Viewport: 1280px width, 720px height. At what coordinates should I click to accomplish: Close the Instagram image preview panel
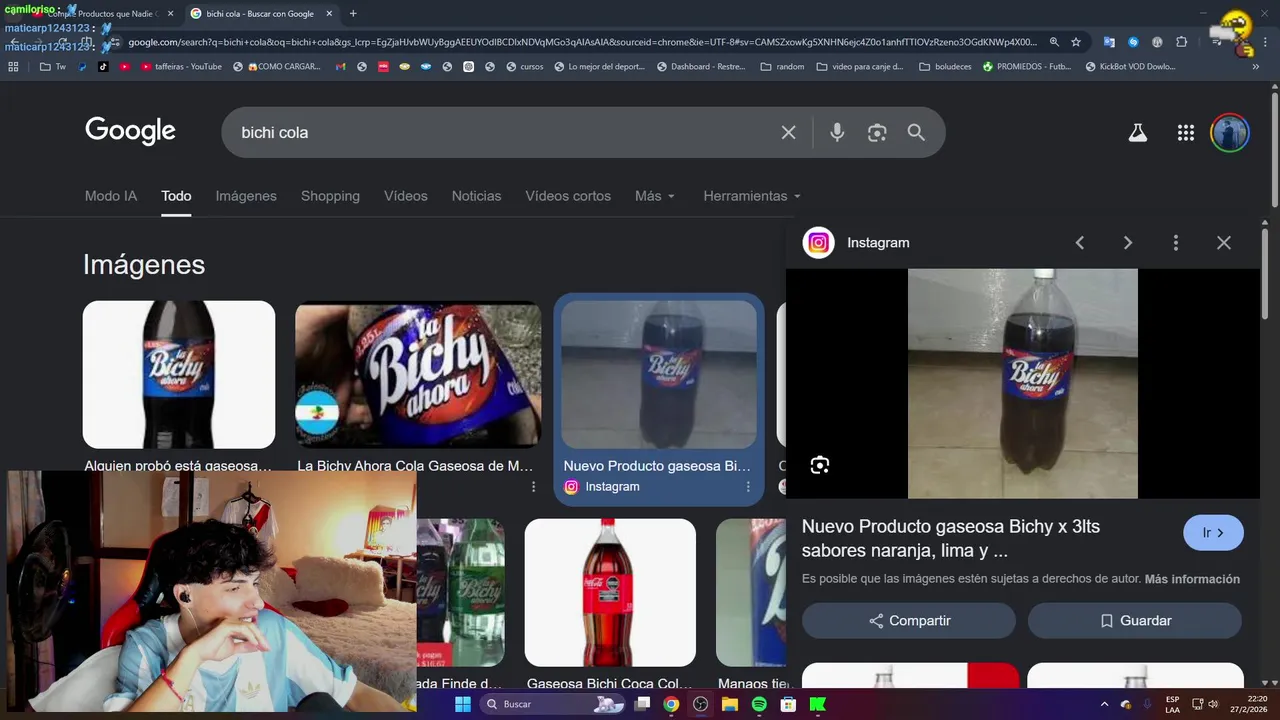1223,242
